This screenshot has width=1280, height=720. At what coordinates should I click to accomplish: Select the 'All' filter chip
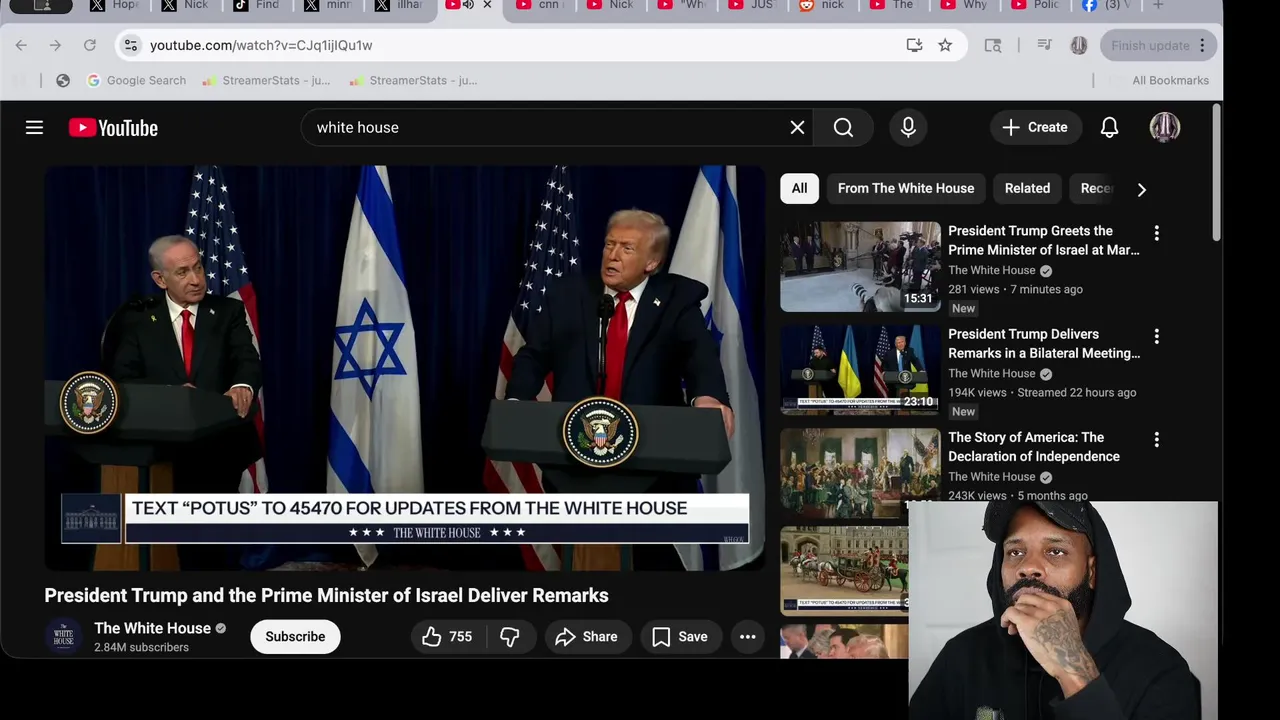pyautogui.click(x=799, y=188)
